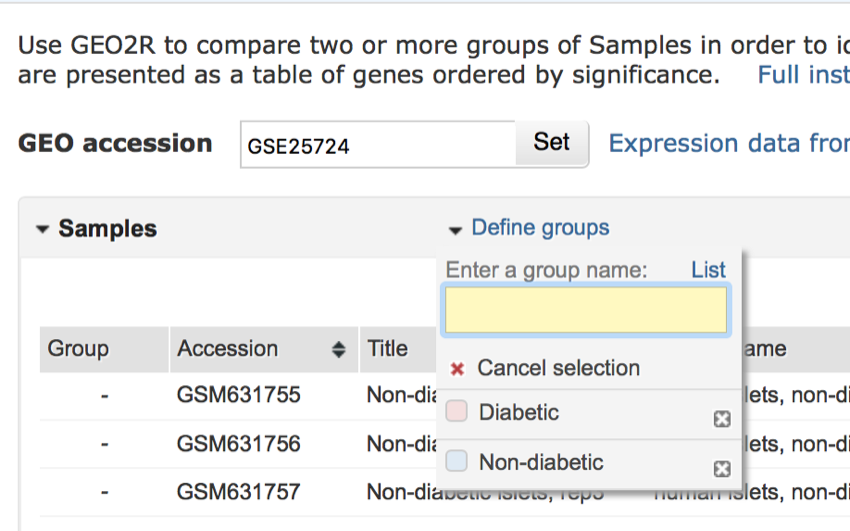Click the group name text field

(x=586, y=311)
